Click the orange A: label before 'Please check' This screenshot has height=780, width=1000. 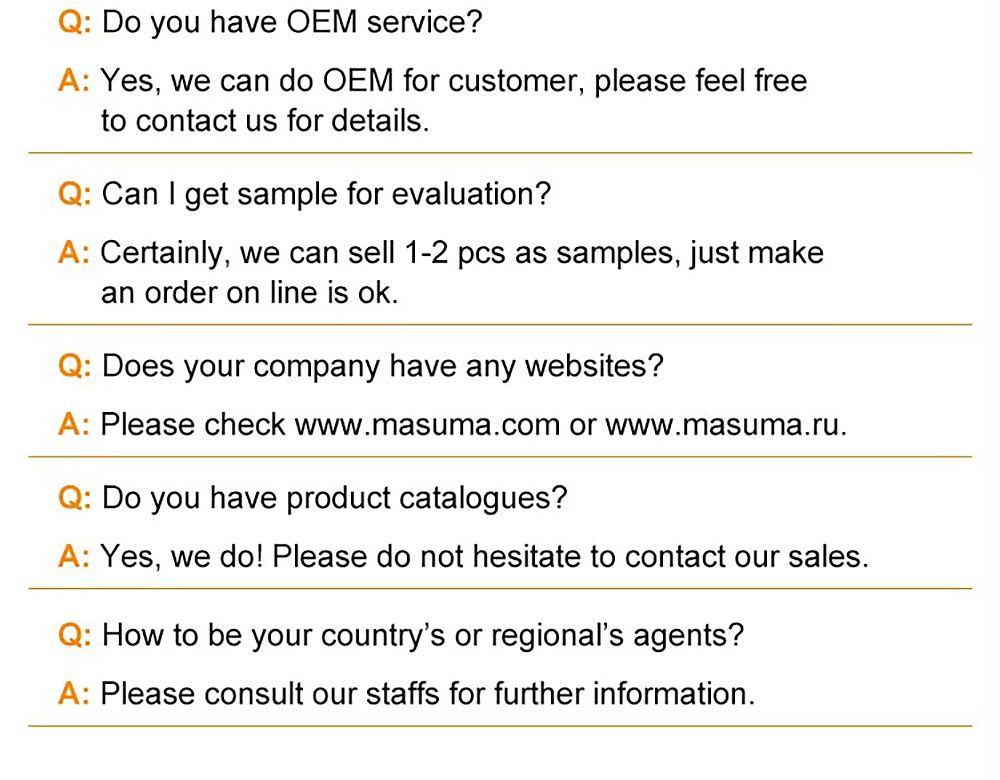(x=76, y=424)
